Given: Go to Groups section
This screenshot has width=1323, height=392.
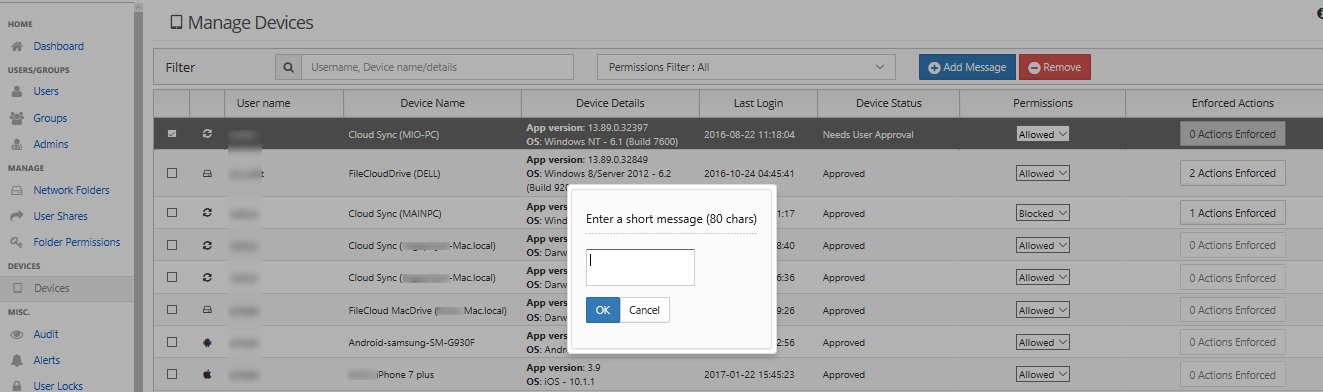Looking at the screenshot, I should 50,118.
